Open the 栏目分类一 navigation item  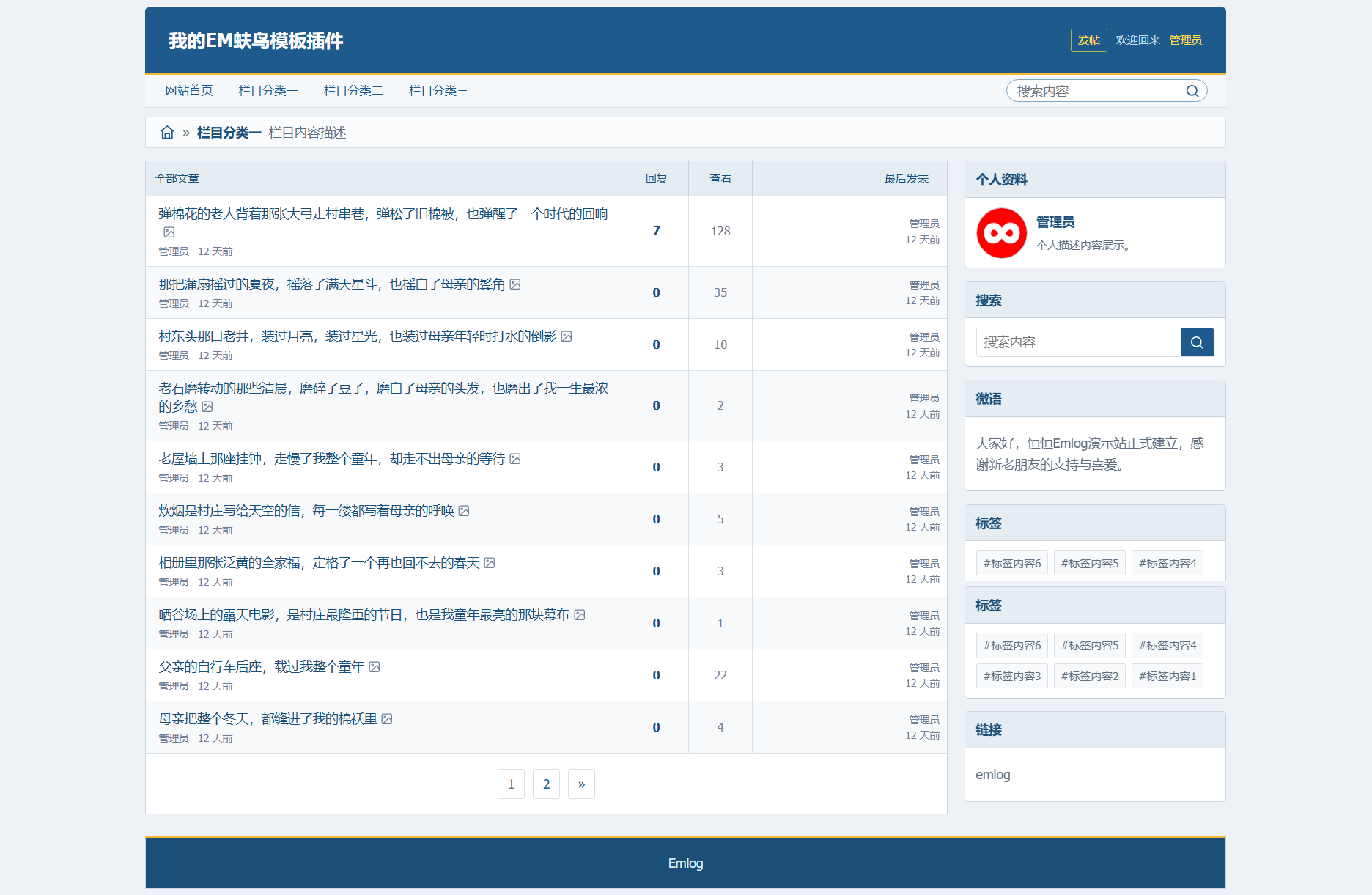pos(268,91)
